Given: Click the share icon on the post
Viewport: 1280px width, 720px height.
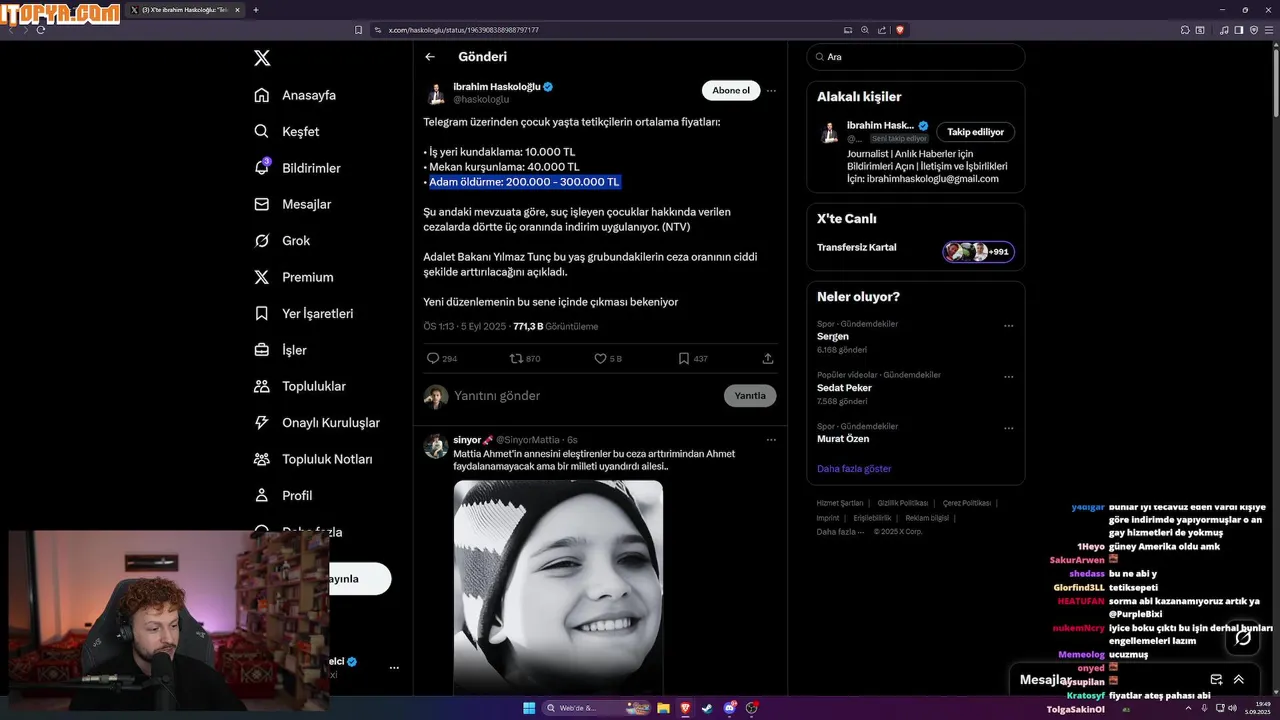Looking at the screenshot, I should click(x=768, y=358).
